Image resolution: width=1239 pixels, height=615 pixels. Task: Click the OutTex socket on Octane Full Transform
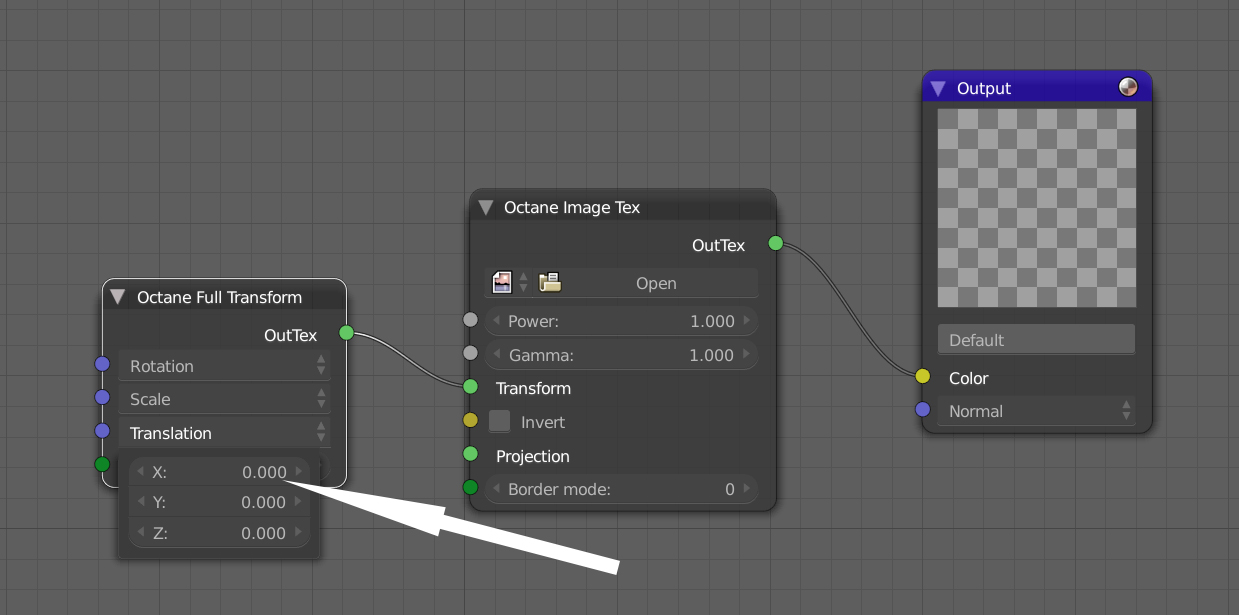[x=346, y=332]
